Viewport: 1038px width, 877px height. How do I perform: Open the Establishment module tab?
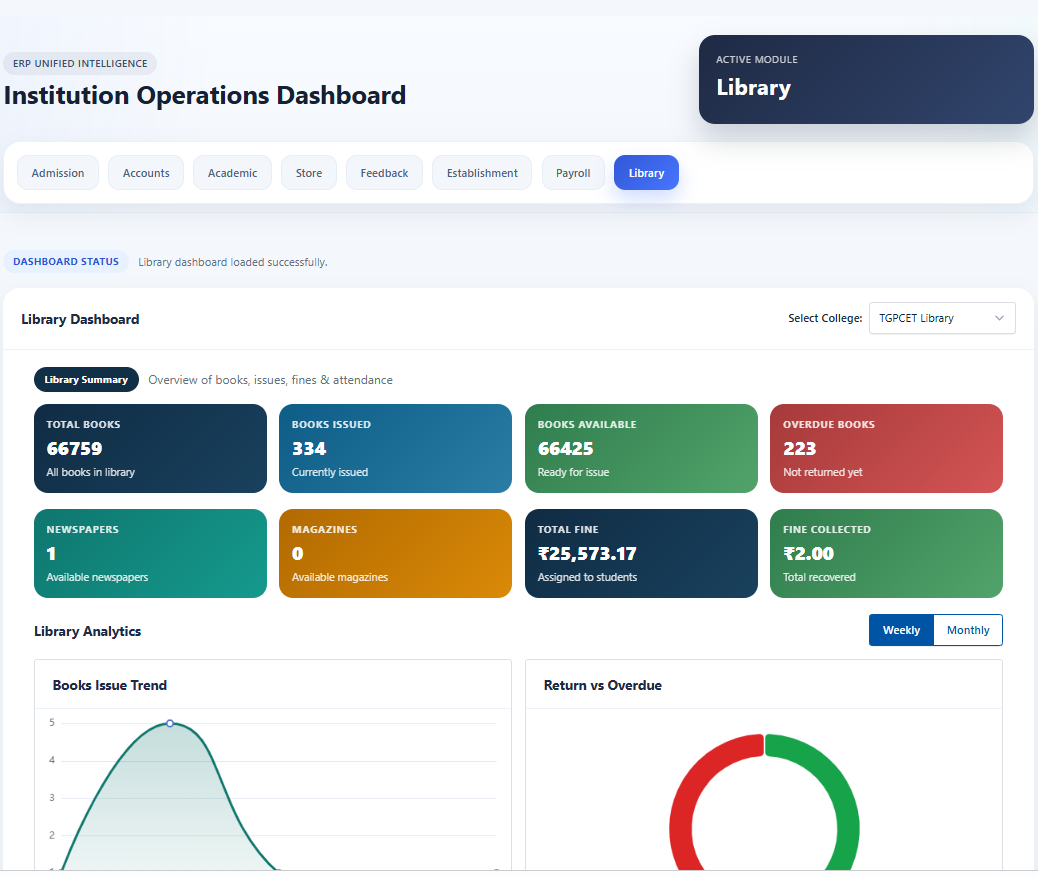[482, 173]
